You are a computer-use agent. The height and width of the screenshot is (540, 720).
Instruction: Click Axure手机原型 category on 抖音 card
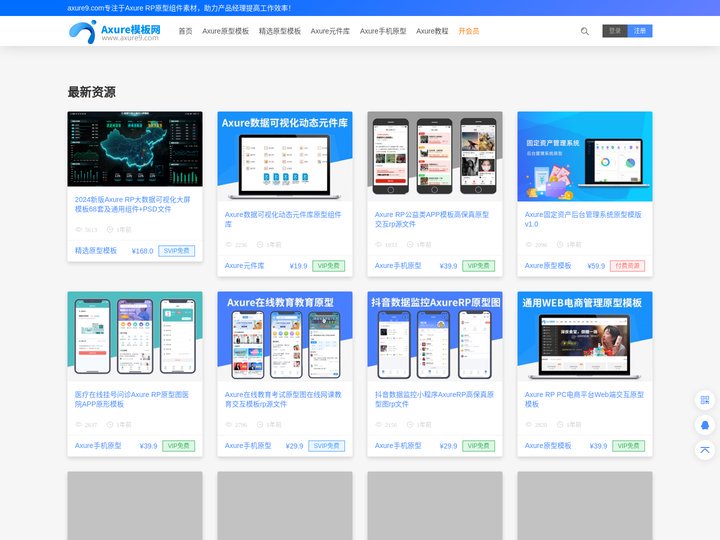pos(398,445)
